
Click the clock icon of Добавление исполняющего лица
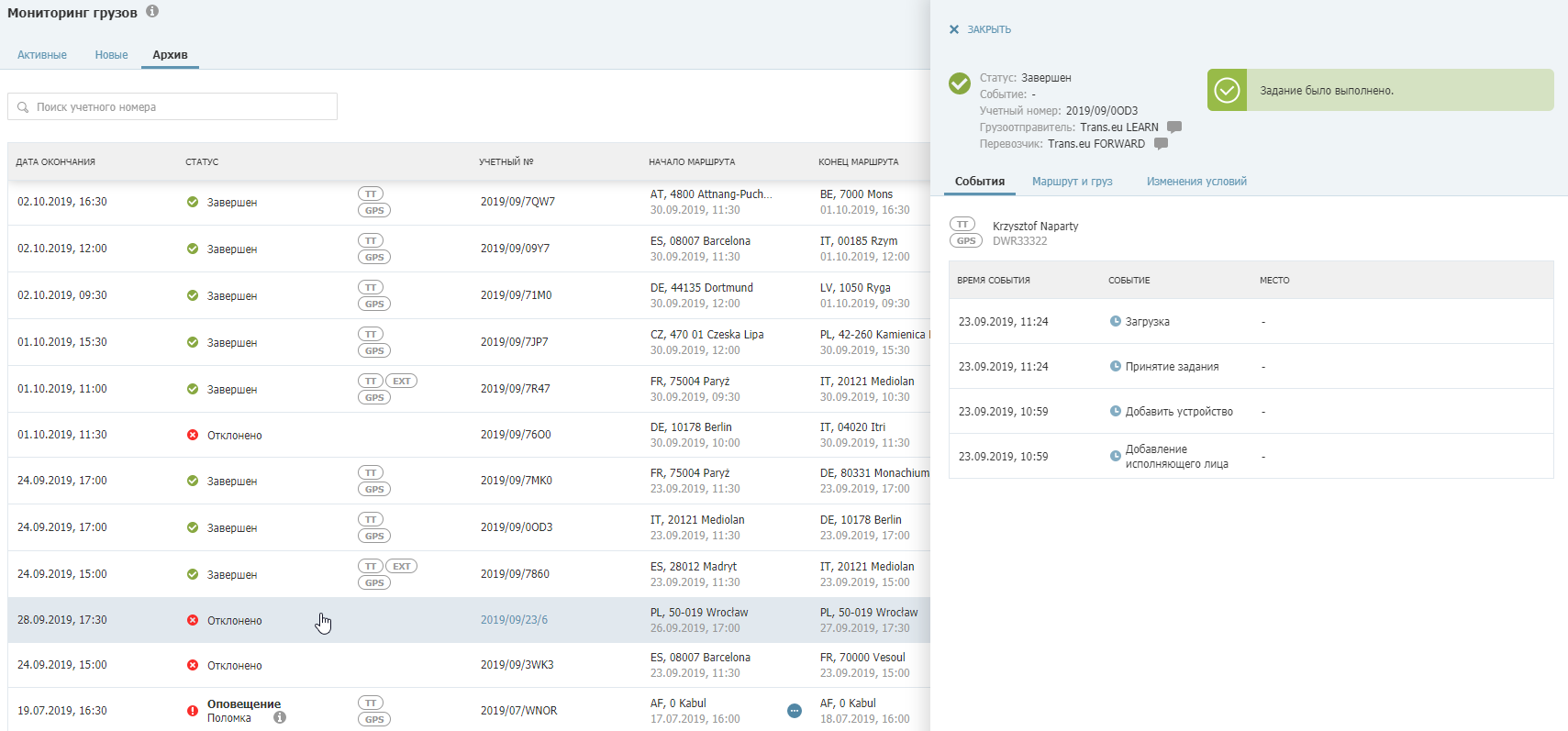tap(1116, 456)
